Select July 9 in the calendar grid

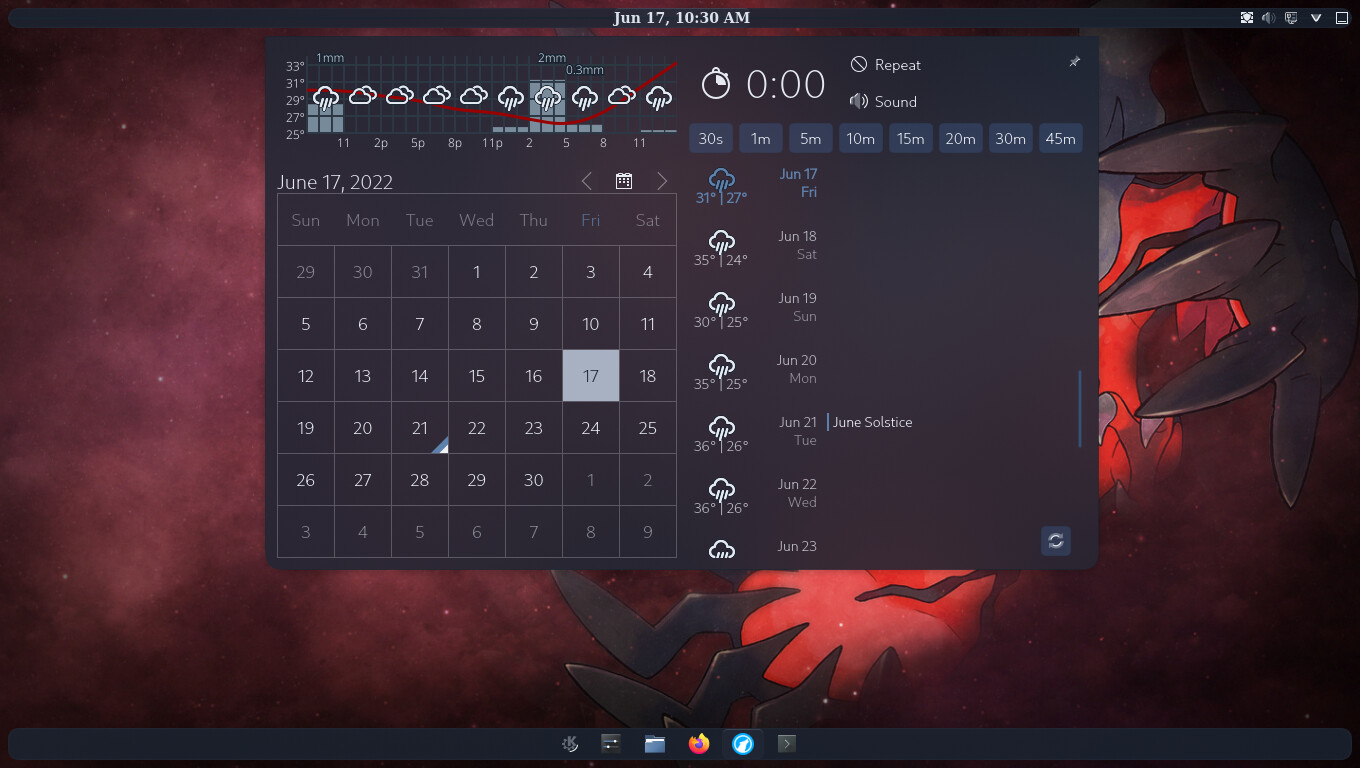[648, 532]
